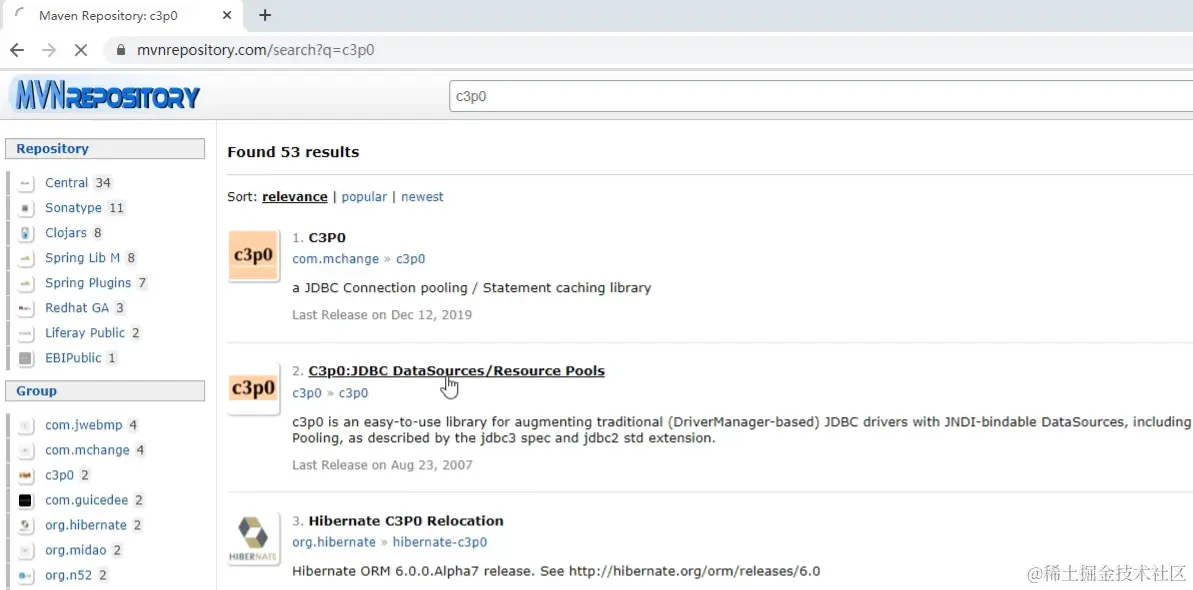Screen dimensions: 1193x590
Task: Filter by Central repository
Action: (66, 183)
